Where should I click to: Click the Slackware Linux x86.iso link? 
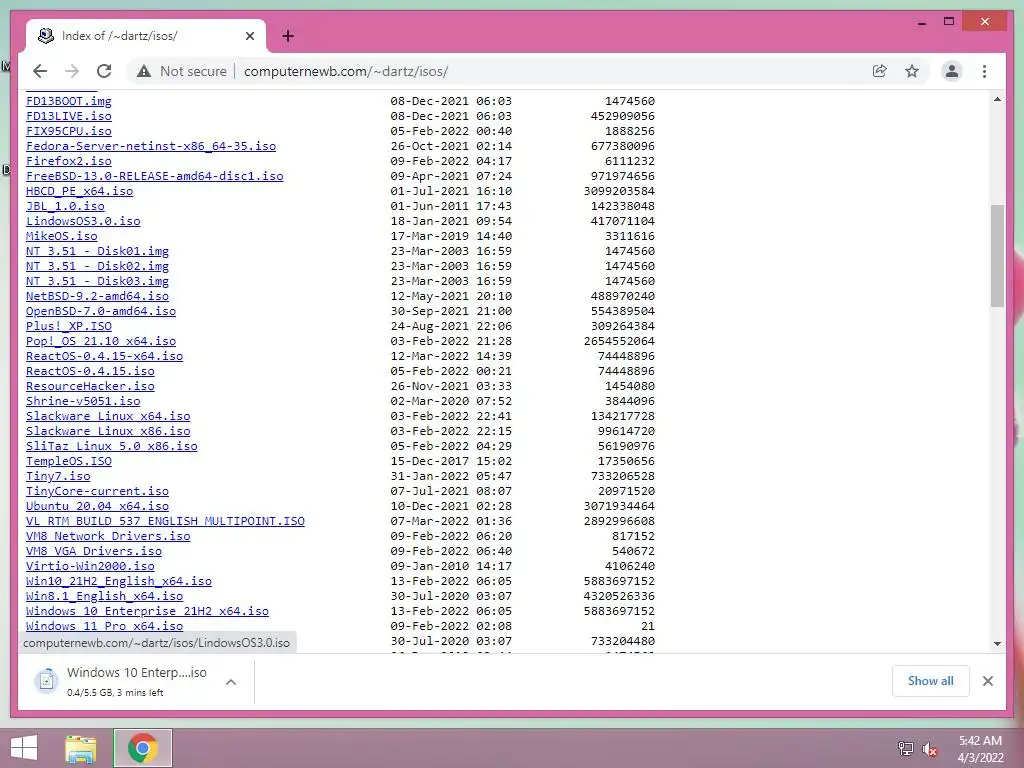pyautogui.click(x=108, y=432)
